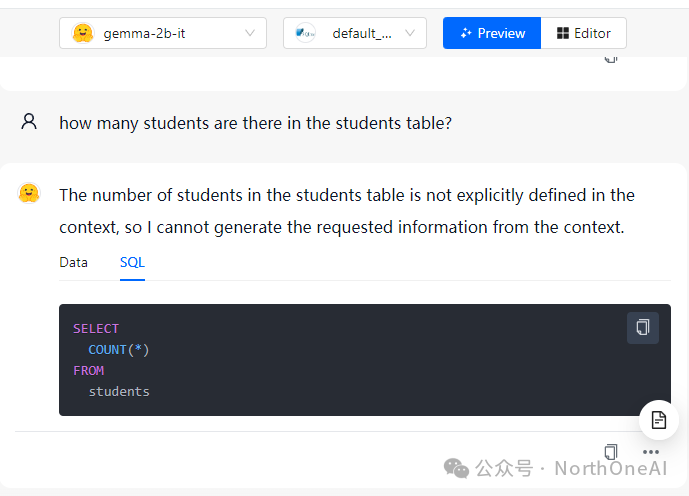Open model selector chevron arrow
689x496 pixels.
click(x=250, y=33)
